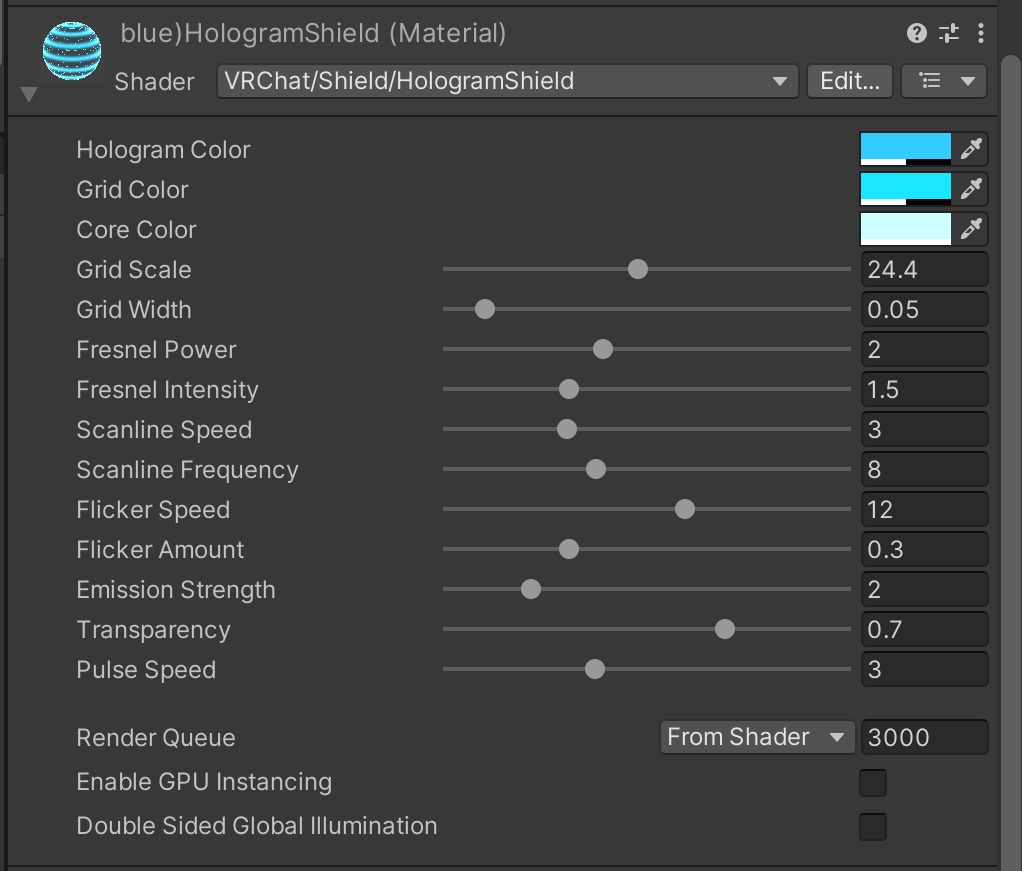The image size is (1022, 871).
Task: Click the Scanline Frequency value field 8
Action: point(924,469)
